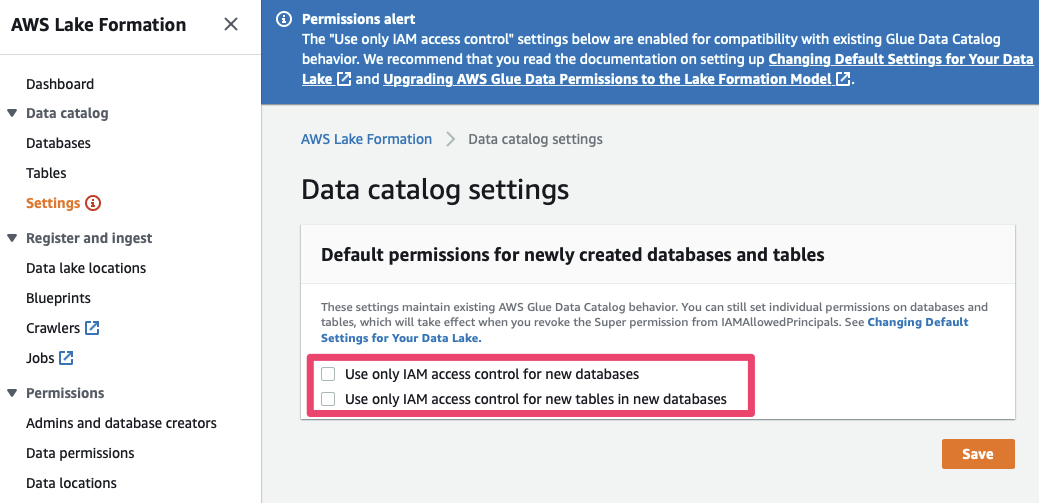Click external link icon after Data Lake link
Screen dimensions: 1039x503
coord(344,79)
